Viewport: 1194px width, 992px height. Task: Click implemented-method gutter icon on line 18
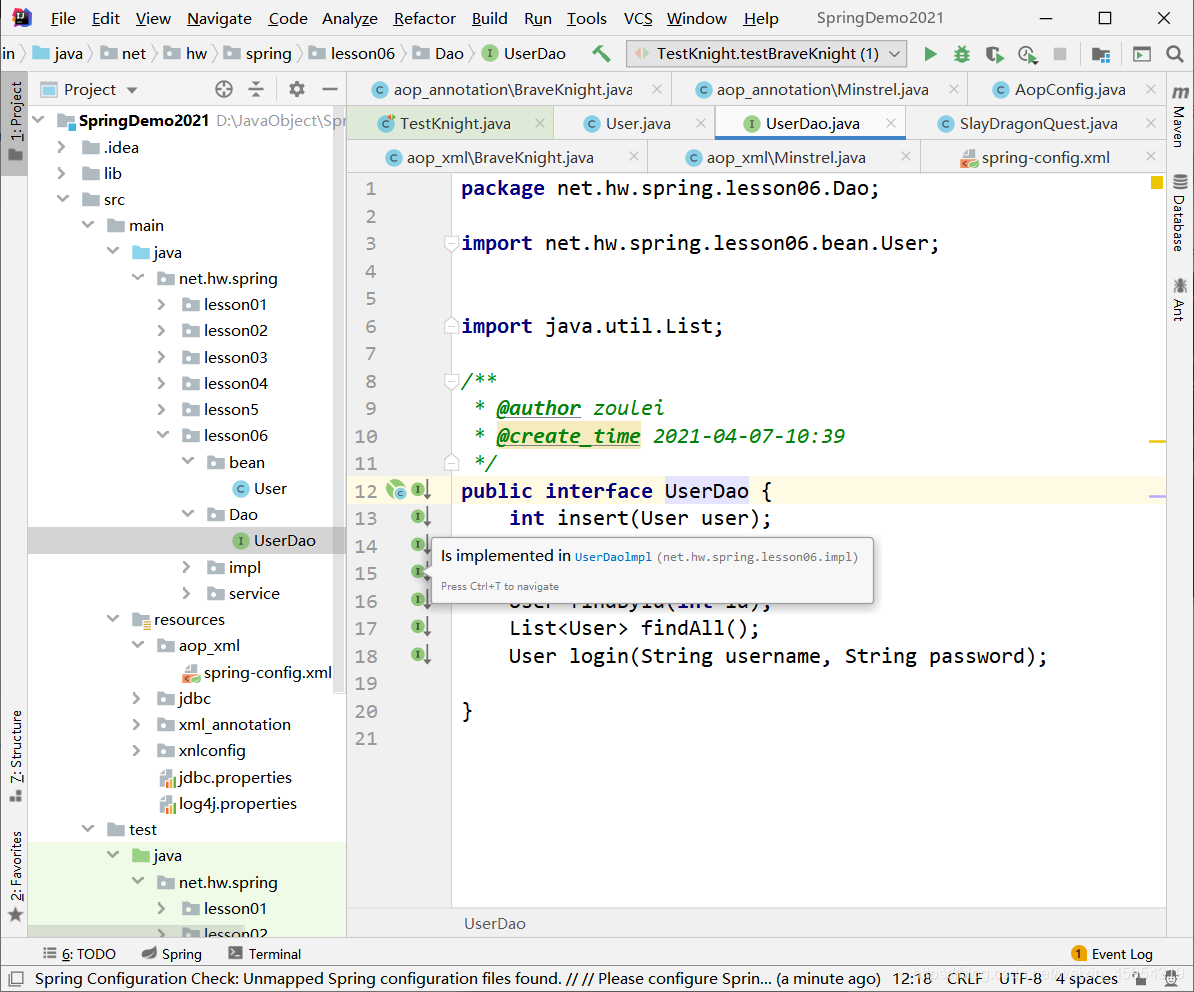tap(421, 654)
